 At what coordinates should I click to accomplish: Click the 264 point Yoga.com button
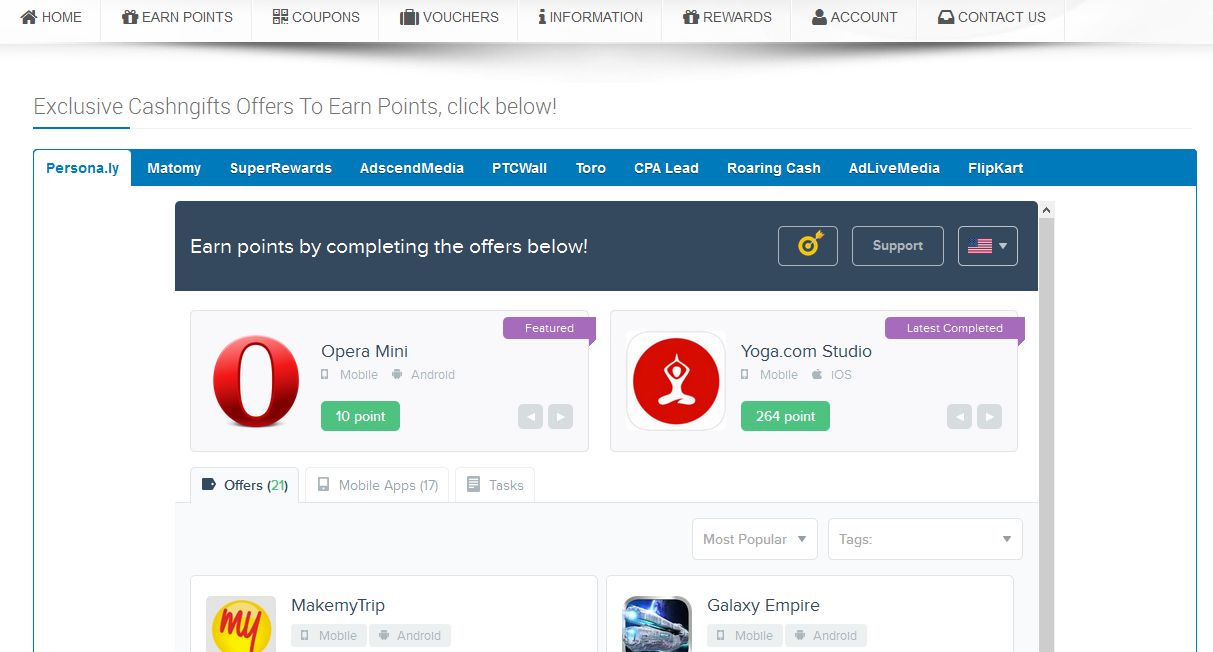[x=785, y=416]
